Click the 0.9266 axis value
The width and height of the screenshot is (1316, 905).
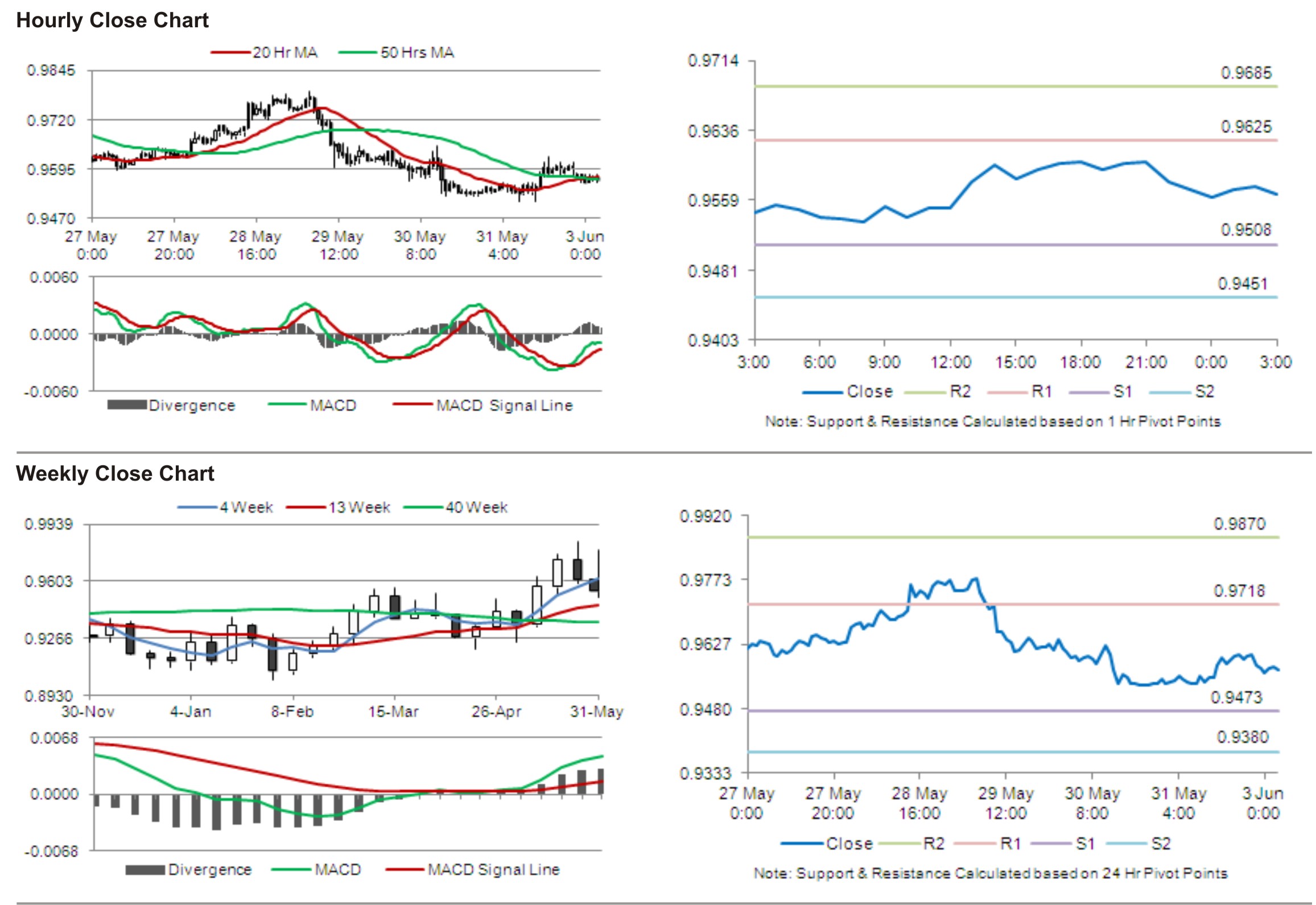(48, 639)
